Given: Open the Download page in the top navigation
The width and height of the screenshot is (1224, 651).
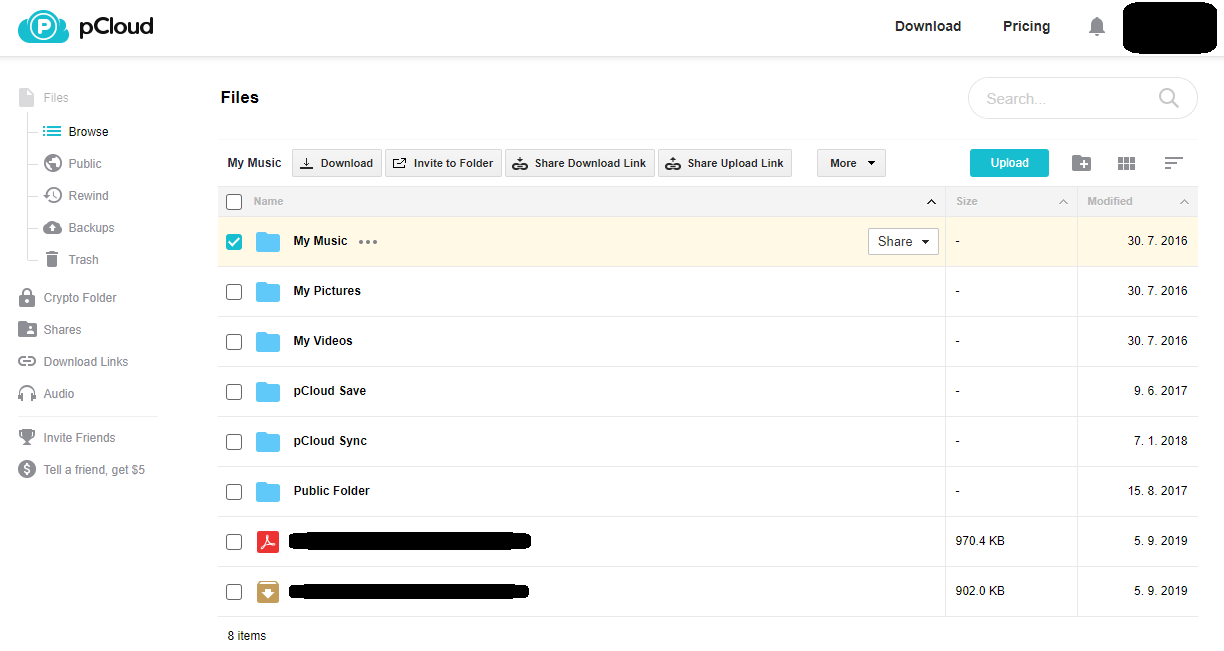Looking at the screenshot, I should 928,27.
